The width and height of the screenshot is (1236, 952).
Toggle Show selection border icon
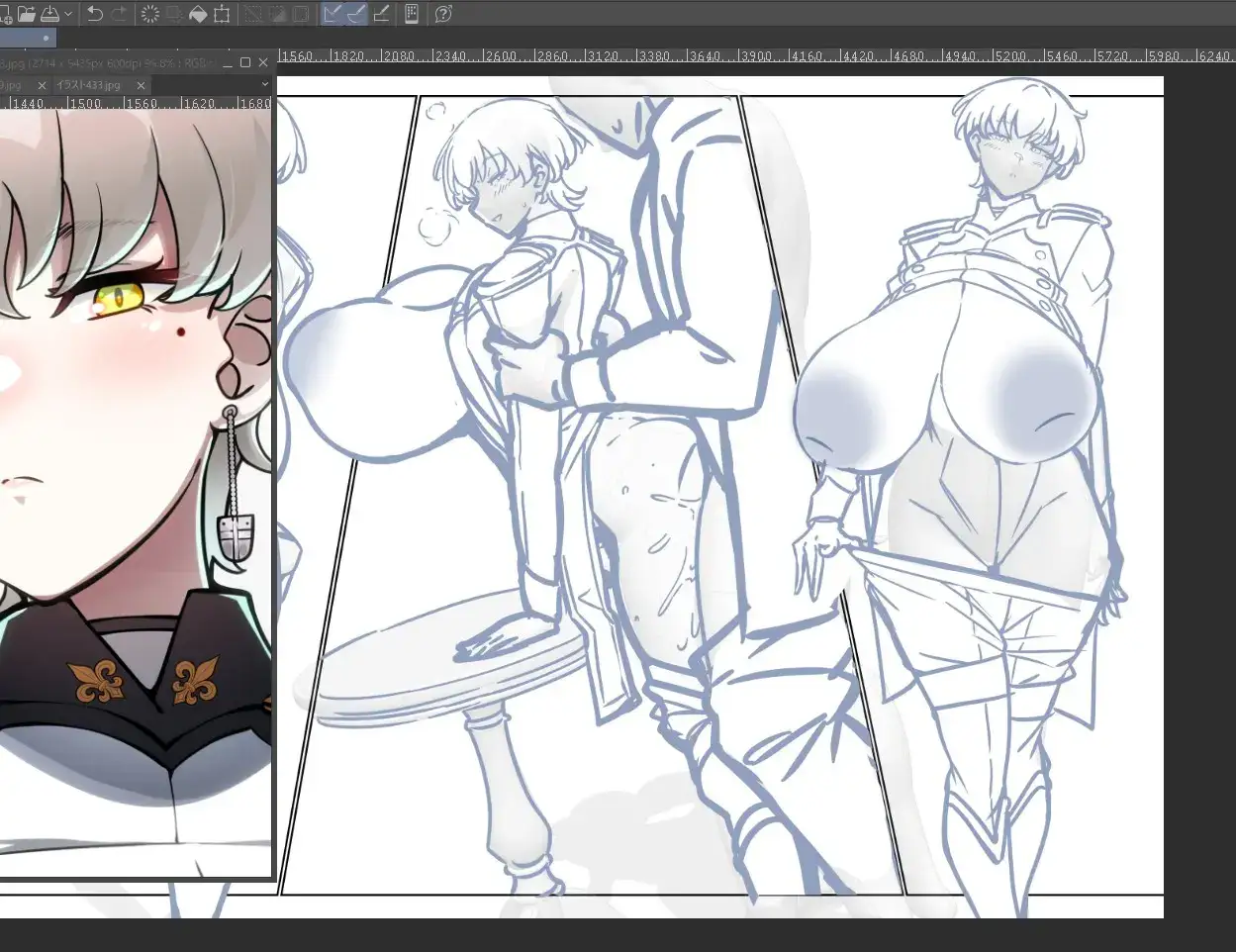pos(301,14)
